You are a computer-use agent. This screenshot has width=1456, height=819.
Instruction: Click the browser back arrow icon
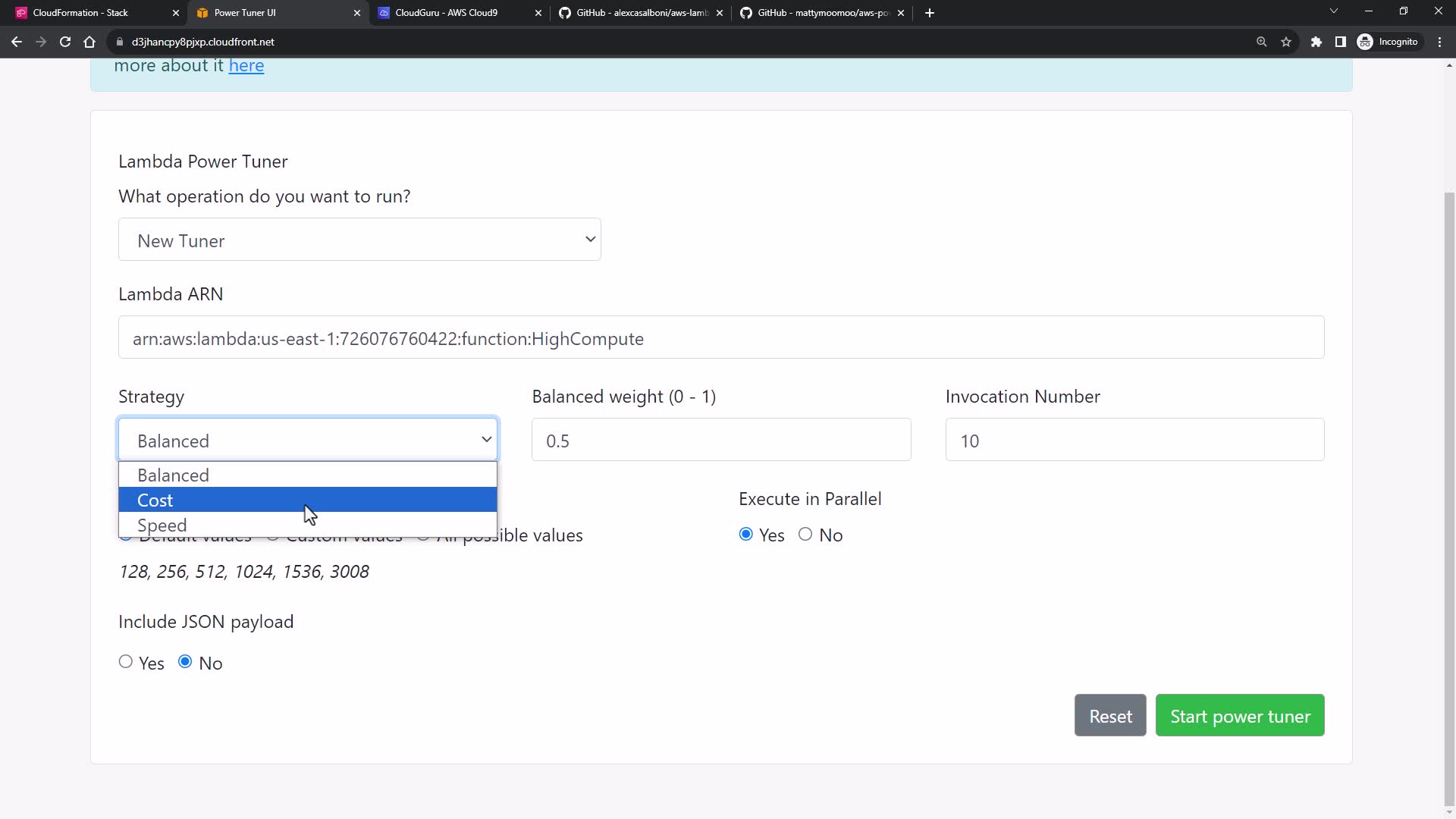[x=17, y=42]
